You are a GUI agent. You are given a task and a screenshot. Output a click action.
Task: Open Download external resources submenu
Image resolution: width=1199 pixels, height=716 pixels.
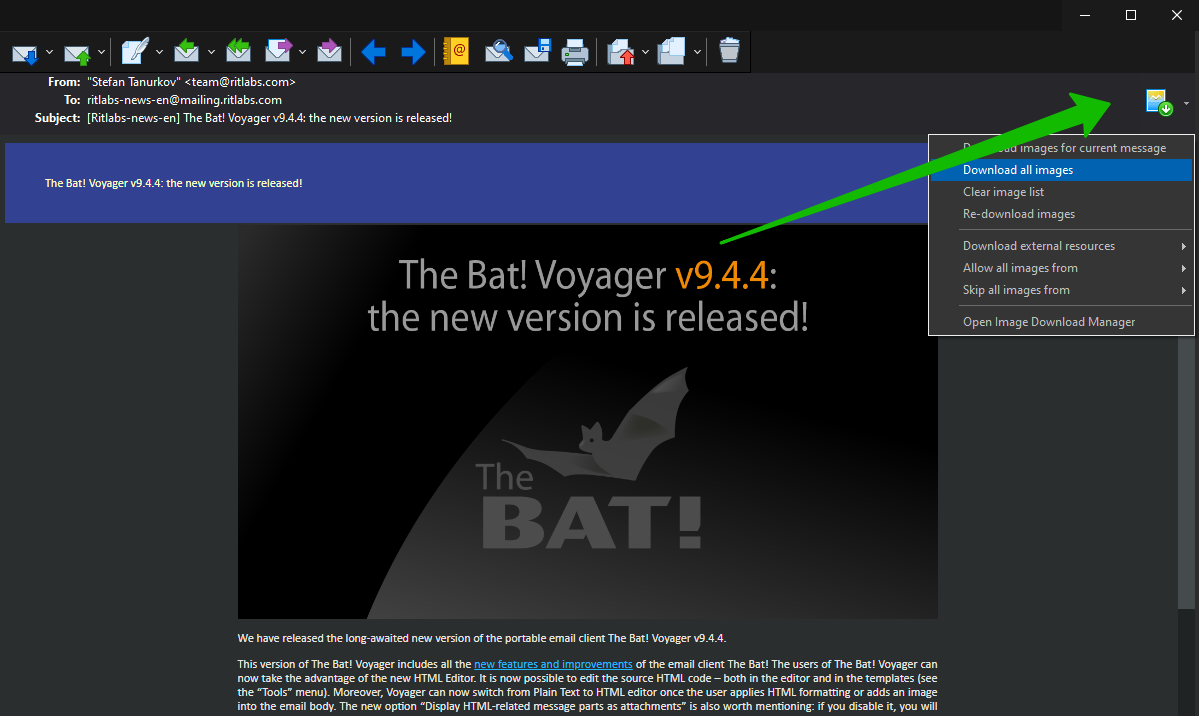(x=1061, y=246)
